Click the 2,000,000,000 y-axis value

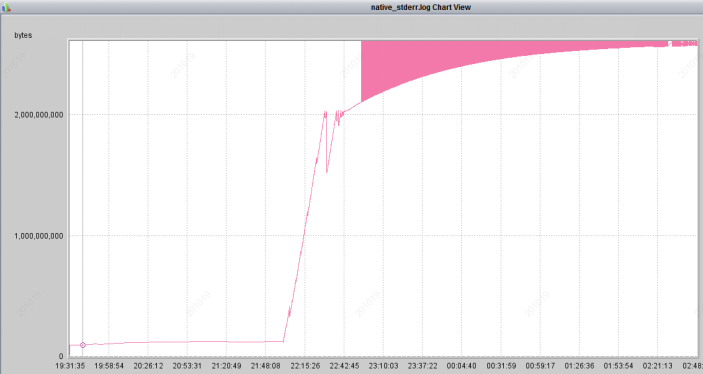pos(39,115)
